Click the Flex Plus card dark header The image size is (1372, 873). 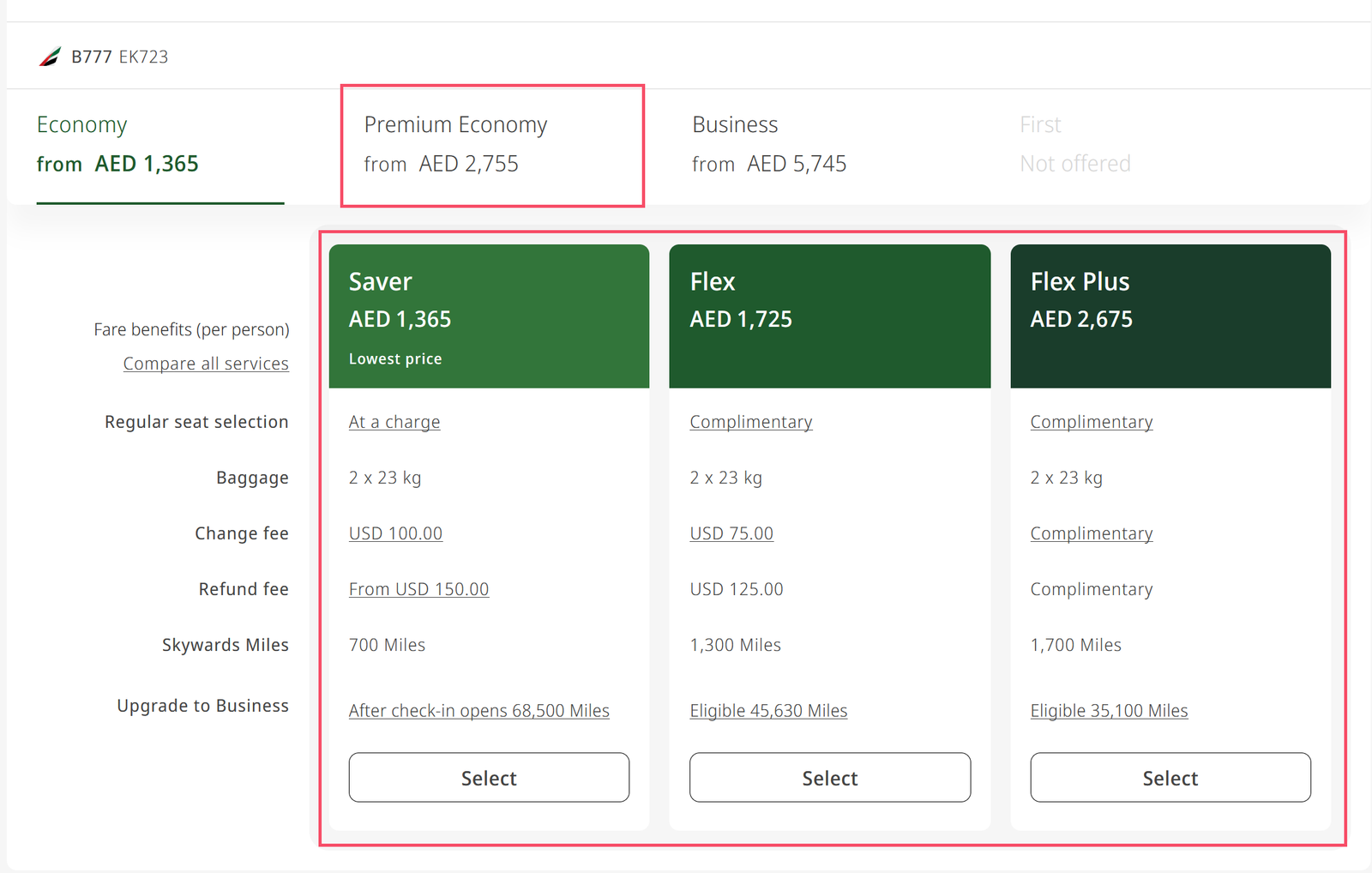point(1170,316)
